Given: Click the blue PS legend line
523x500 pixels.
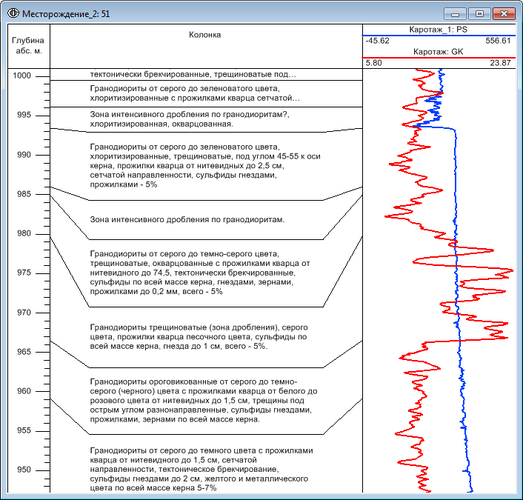Looking at the screenshot, I should pyautogui.click(x=439, y=35).
